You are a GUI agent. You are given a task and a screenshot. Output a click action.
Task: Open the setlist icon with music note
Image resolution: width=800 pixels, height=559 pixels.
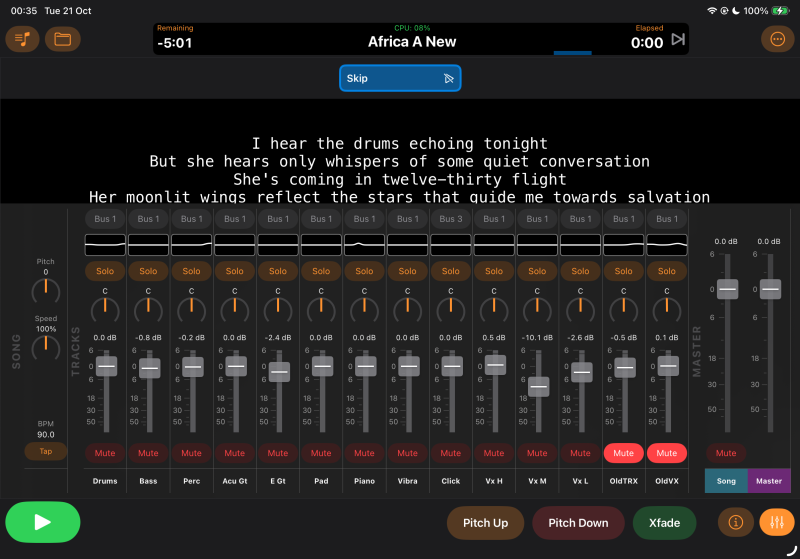click(22, 39)
